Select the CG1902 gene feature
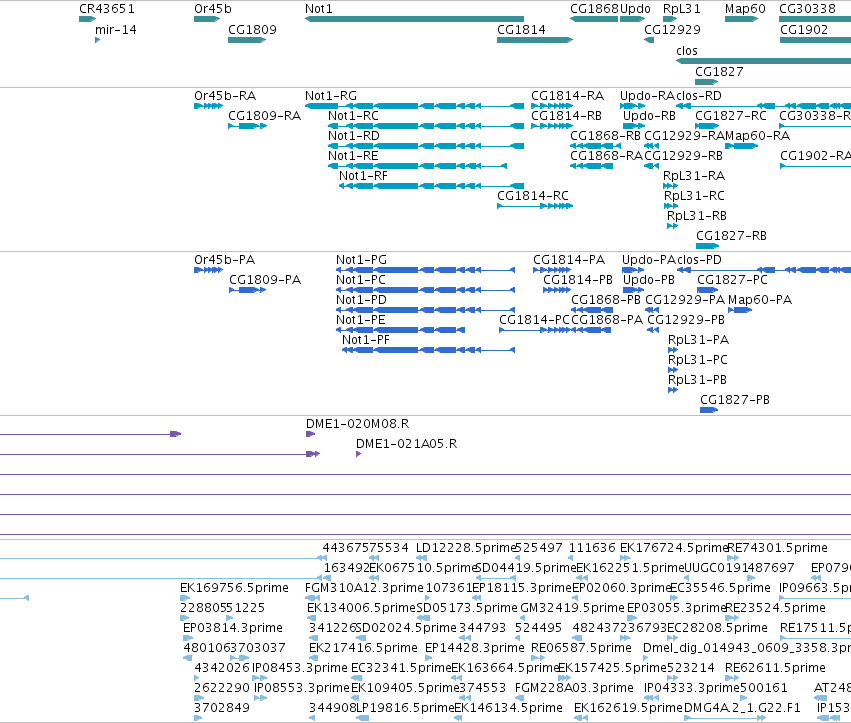This screenshot has height=723, width=851. (815, 40)
